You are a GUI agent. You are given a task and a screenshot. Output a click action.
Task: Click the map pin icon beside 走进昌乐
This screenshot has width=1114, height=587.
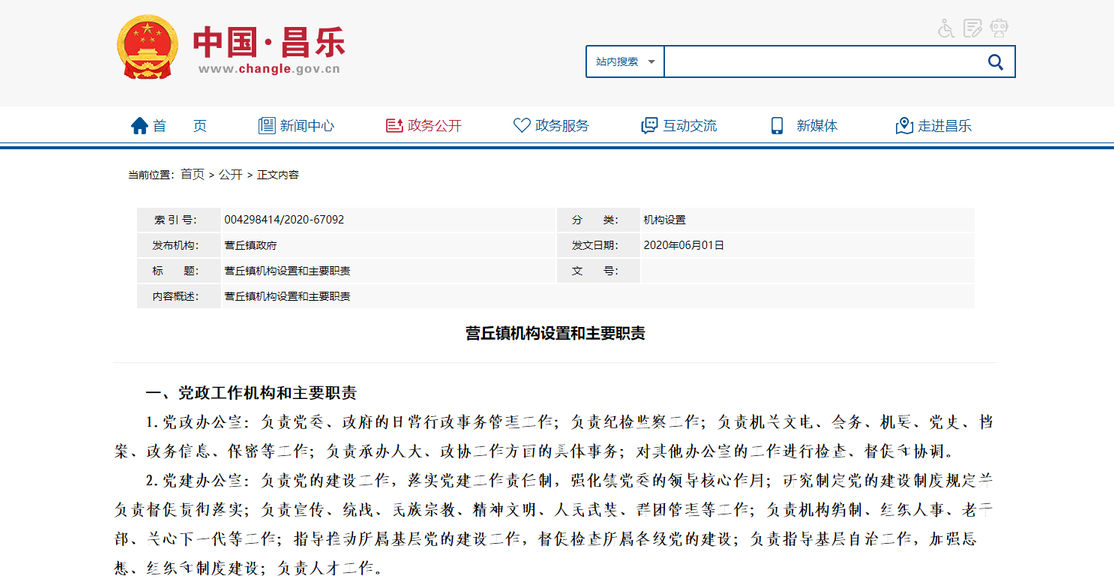pyautogui.click(x=904, y=126)
